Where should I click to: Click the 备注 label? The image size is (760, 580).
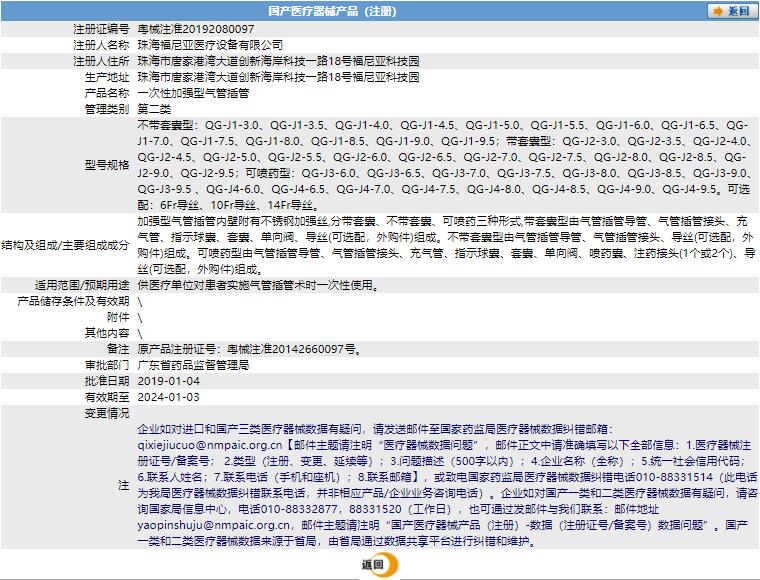point(118,349)
